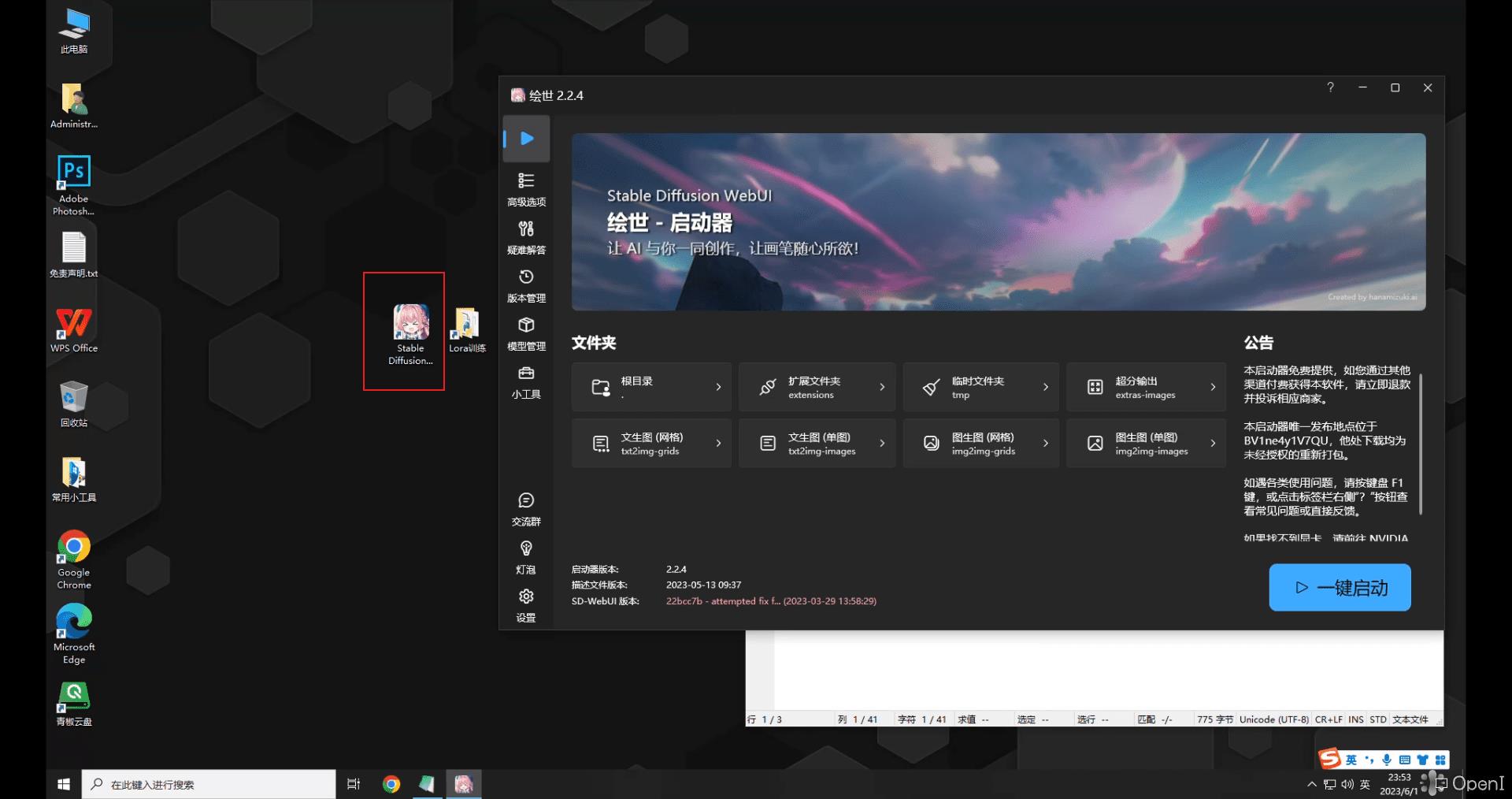Open 版本管理 version management icon

coord(526,284)
